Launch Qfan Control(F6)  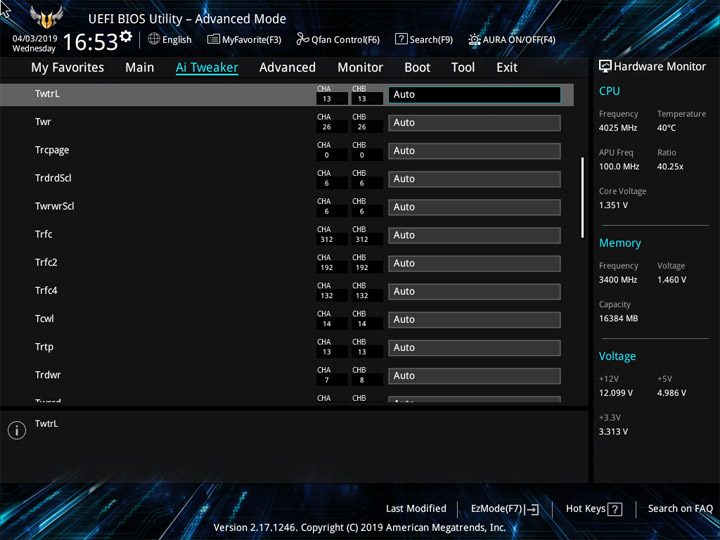click(338, 39)
